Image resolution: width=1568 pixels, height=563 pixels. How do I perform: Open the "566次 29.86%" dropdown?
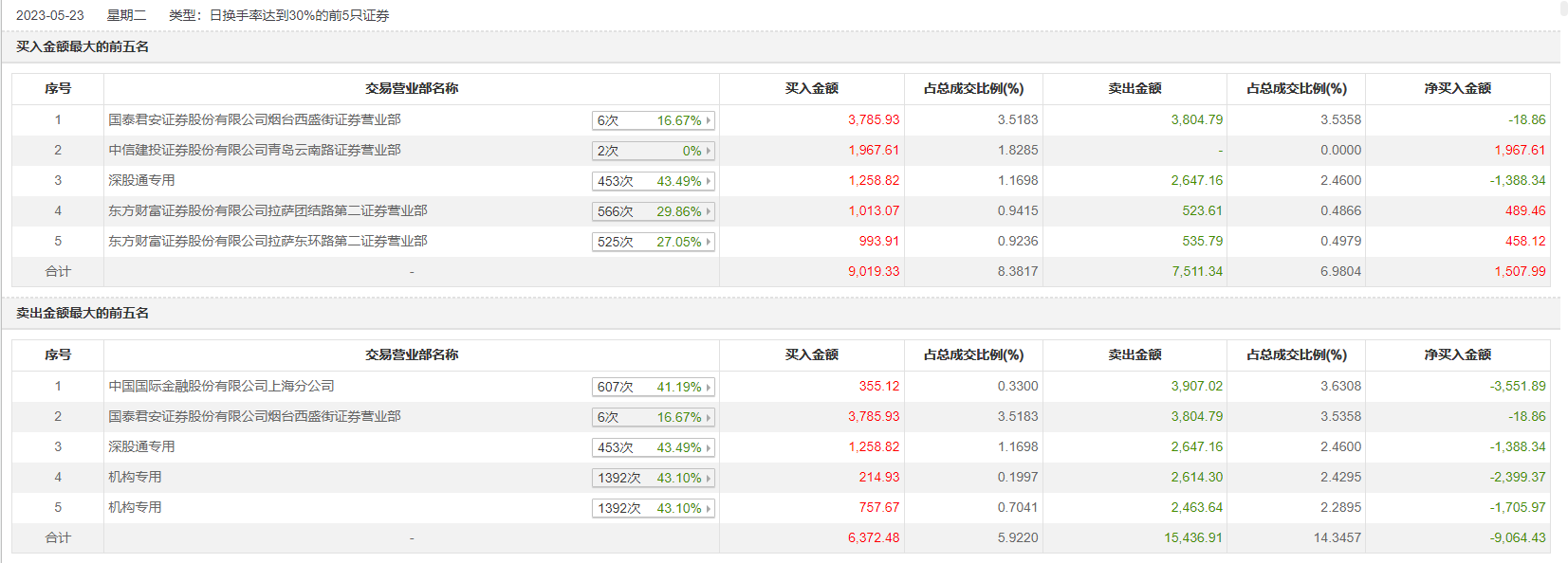coord(653,211)
